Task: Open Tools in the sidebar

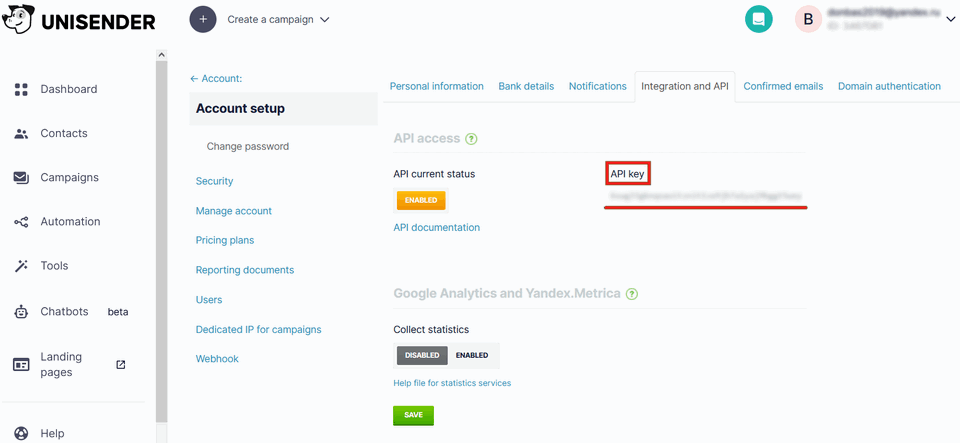Action: coord(54,266)
